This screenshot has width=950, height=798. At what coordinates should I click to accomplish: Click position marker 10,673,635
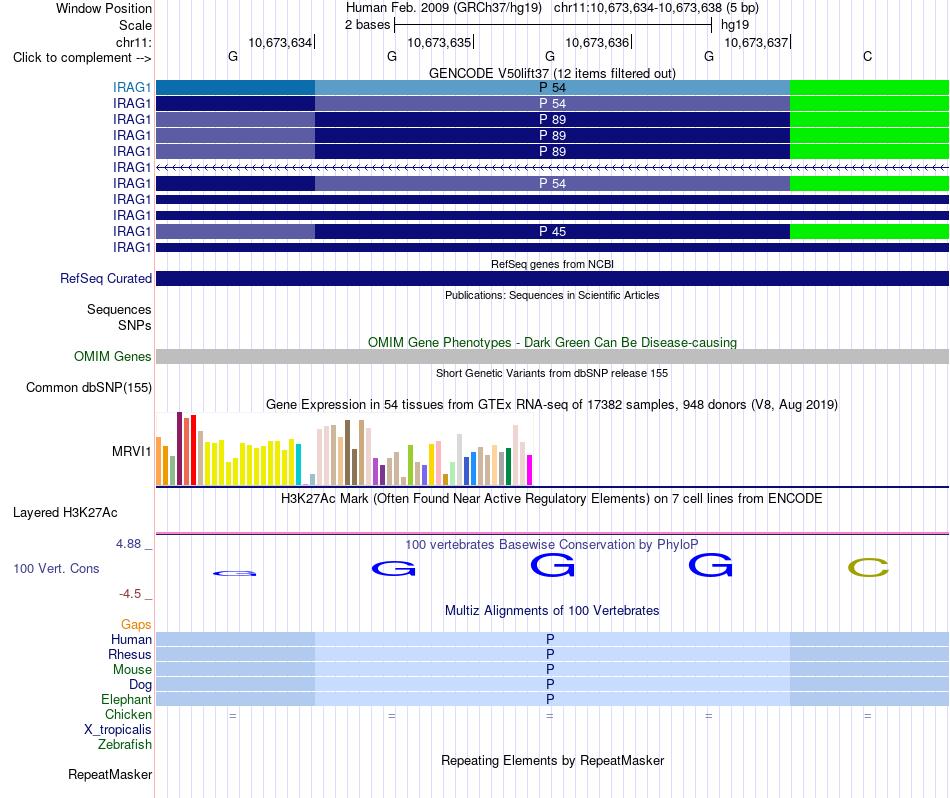pyautogui.click(x=439, y=42)
